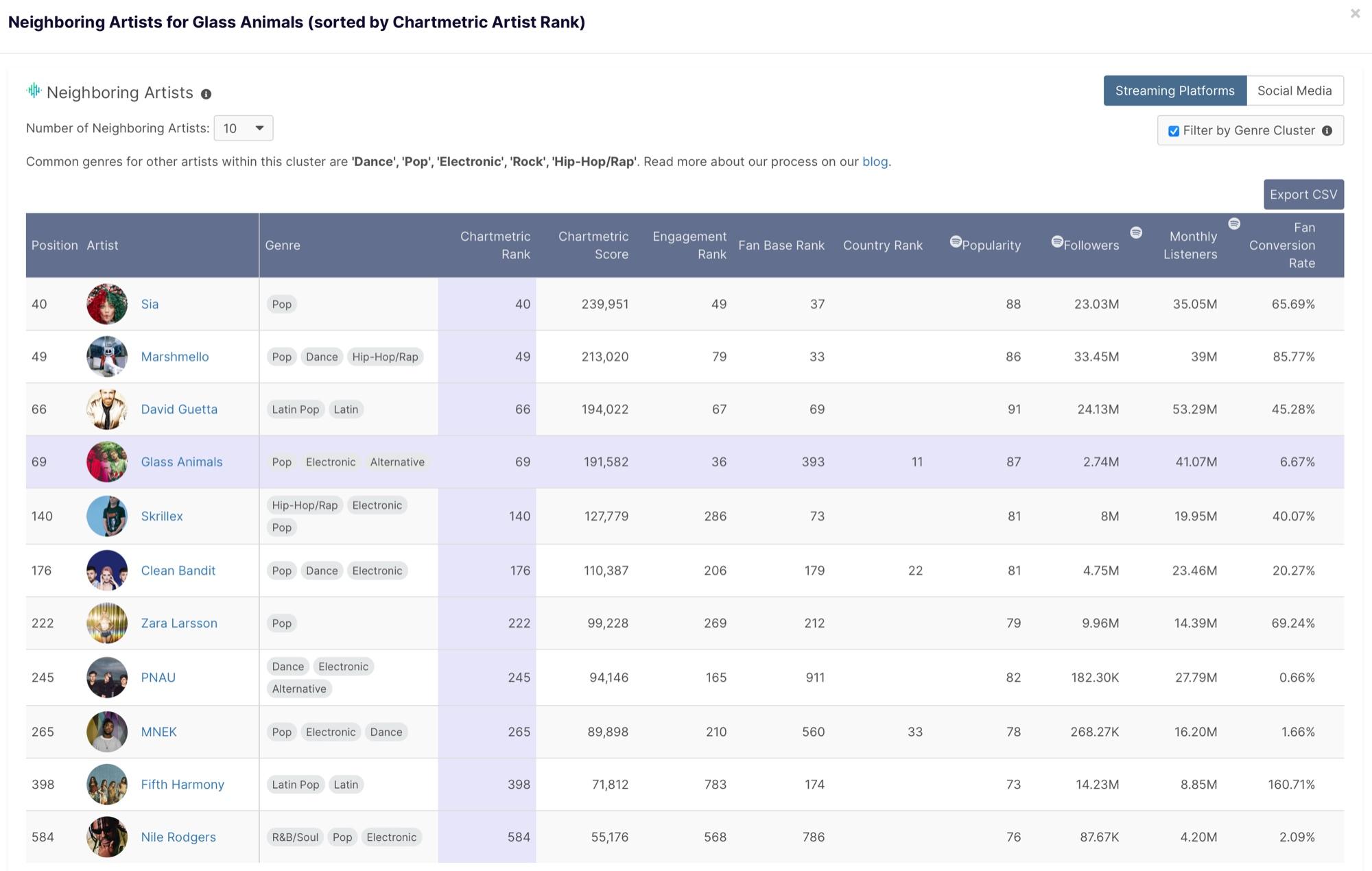Click the Alternative tag in PNAU's row

(x=299, y=689)
